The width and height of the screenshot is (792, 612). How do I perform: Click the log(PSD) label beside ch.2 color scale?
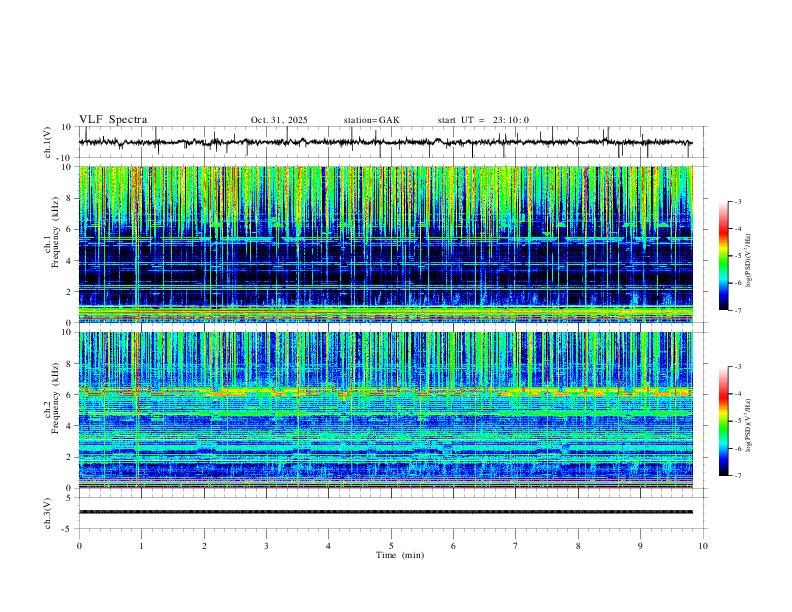coord(749,426)
